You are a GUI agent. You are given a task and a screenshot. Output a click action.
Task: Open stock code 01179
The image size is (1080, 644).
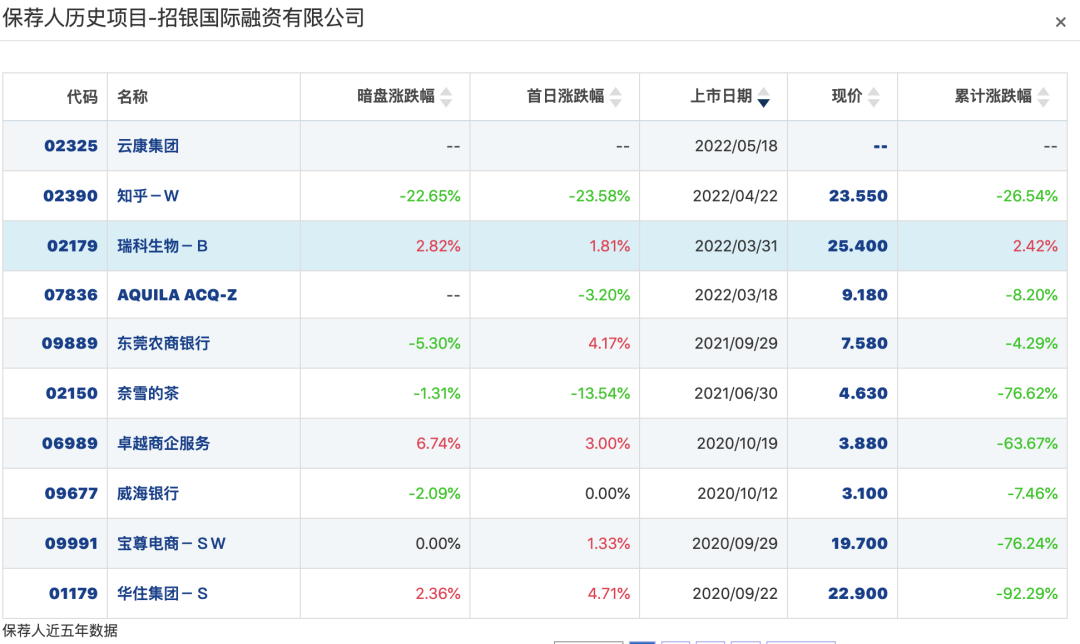pos(73,593)
